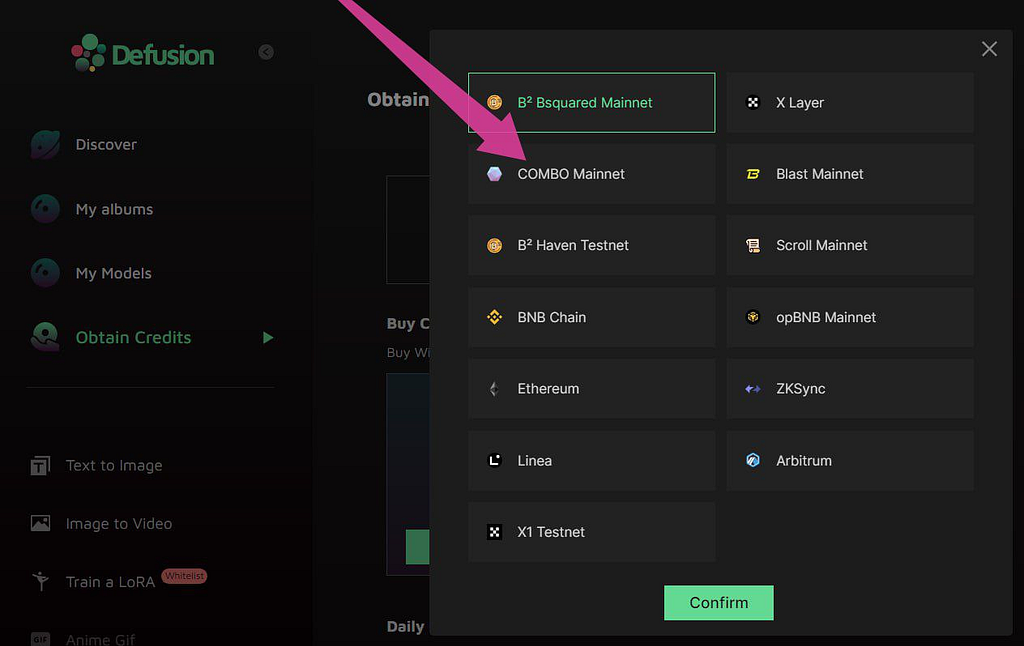Click the X1 Testnet logo icon

click(x=494, y=532)
